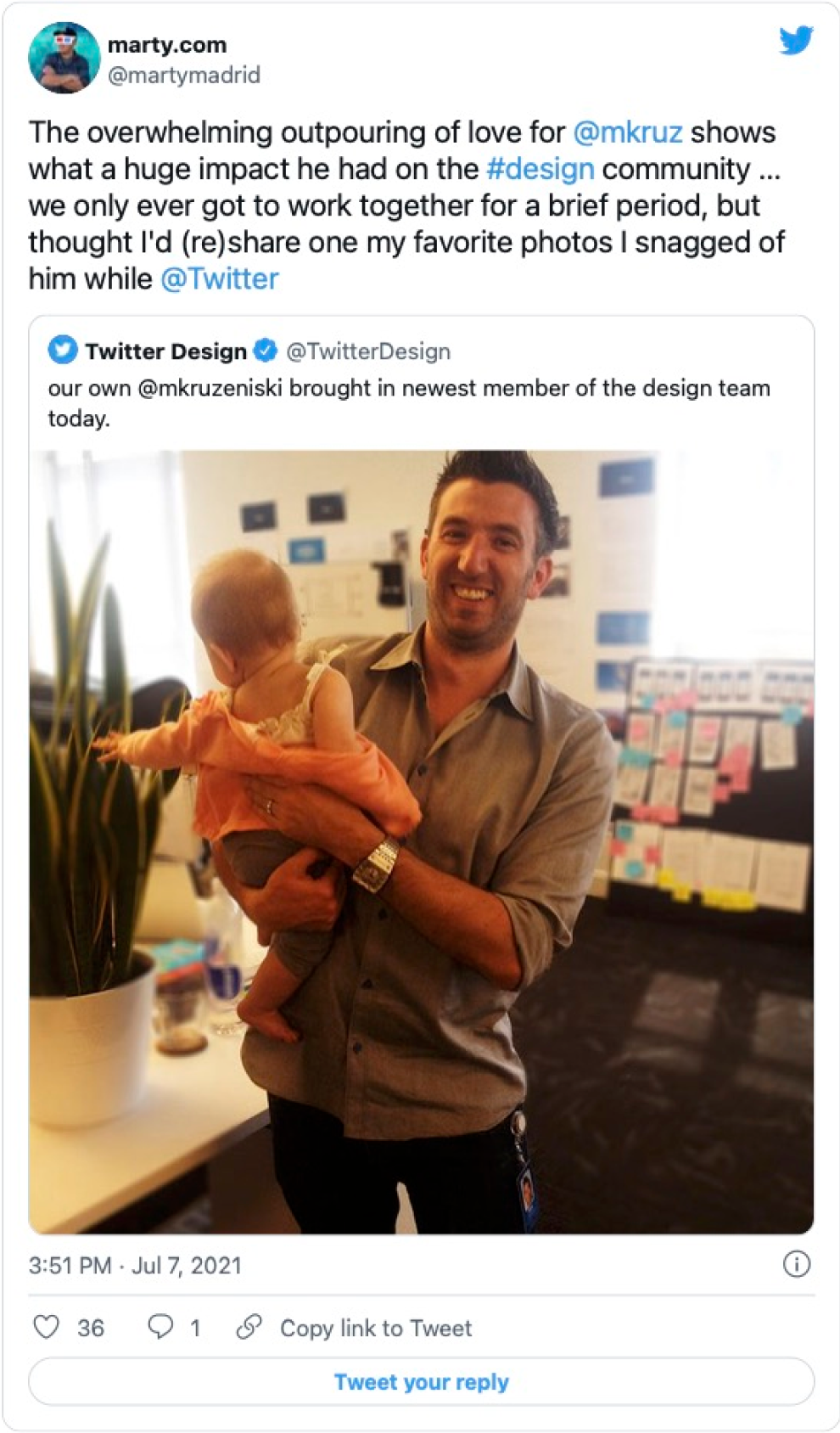This screenshot has width=840, height=1433.
Task: Open the photo of man holding baby
Action: [x=422, y=840]
